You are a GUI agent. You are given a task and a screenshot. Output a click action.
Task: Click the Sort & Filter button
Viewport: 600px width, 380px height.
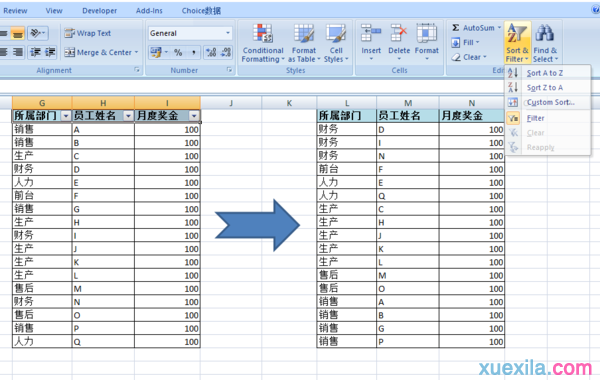[x=517, y=42]
